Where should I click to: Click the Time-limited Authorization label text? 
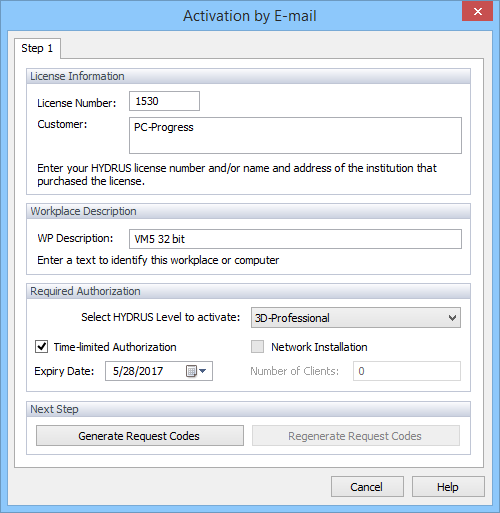[115, 347]
